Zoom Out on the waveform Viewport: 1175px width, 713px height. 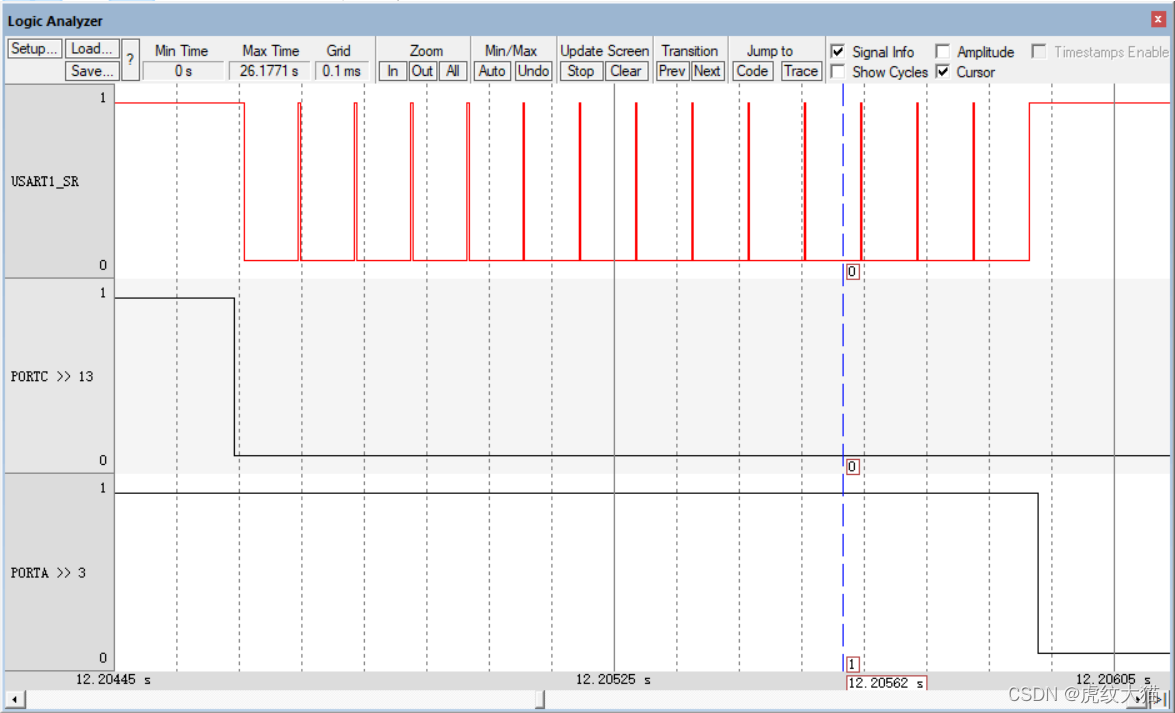pos(423,71)
